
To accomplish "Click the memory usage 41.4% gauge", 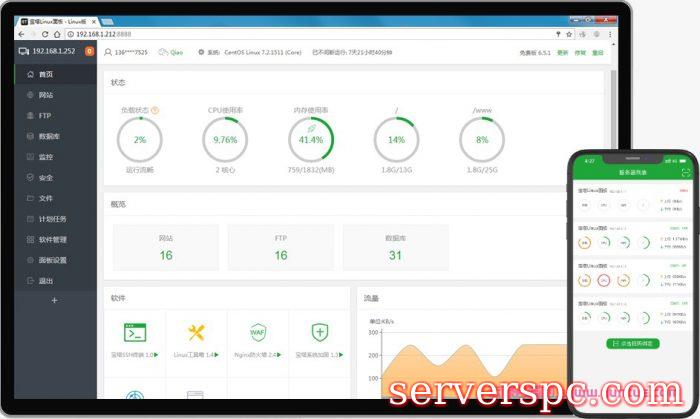I will pos(311,140).
